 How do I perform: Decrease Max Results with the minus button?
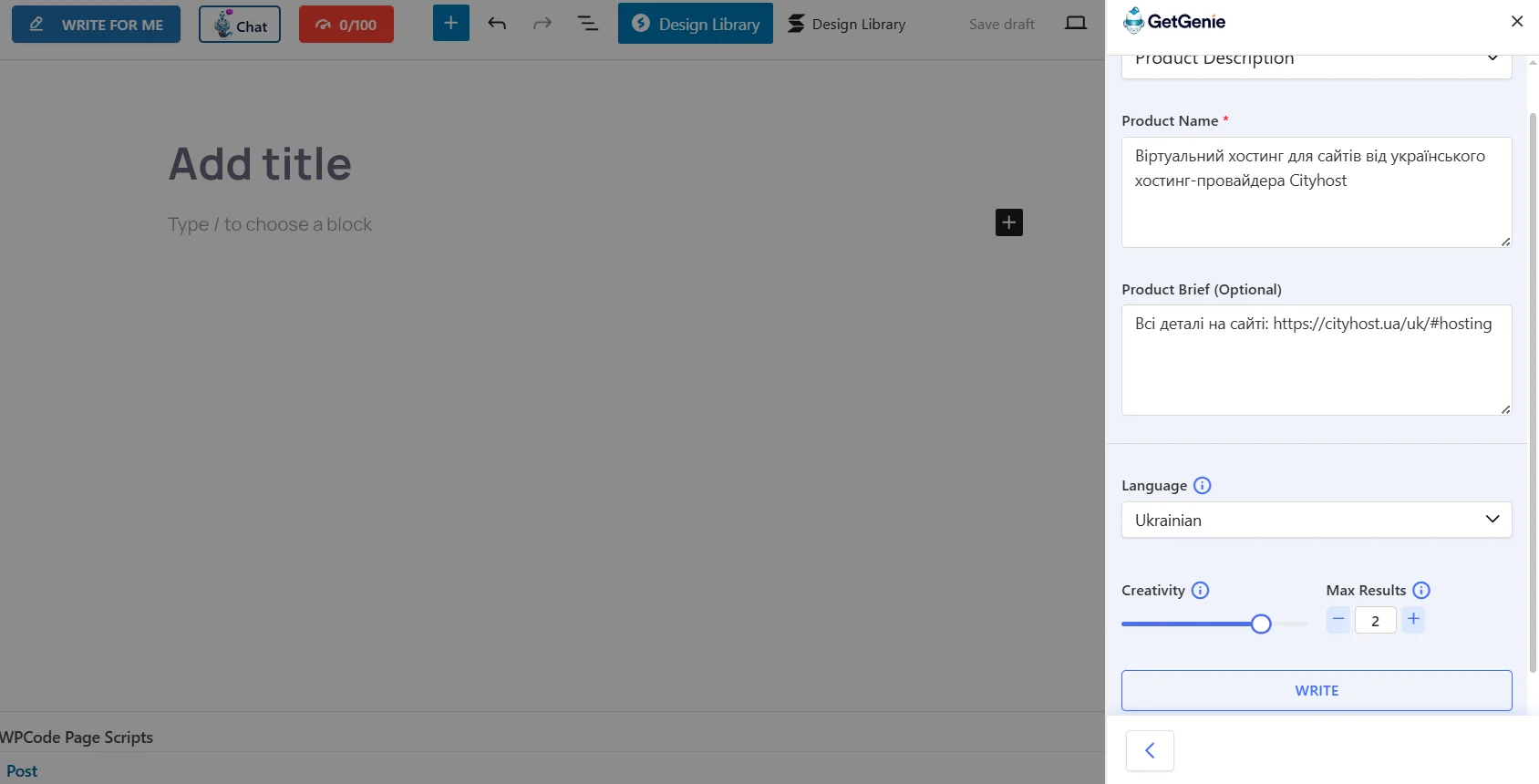tap(1338, 620)
